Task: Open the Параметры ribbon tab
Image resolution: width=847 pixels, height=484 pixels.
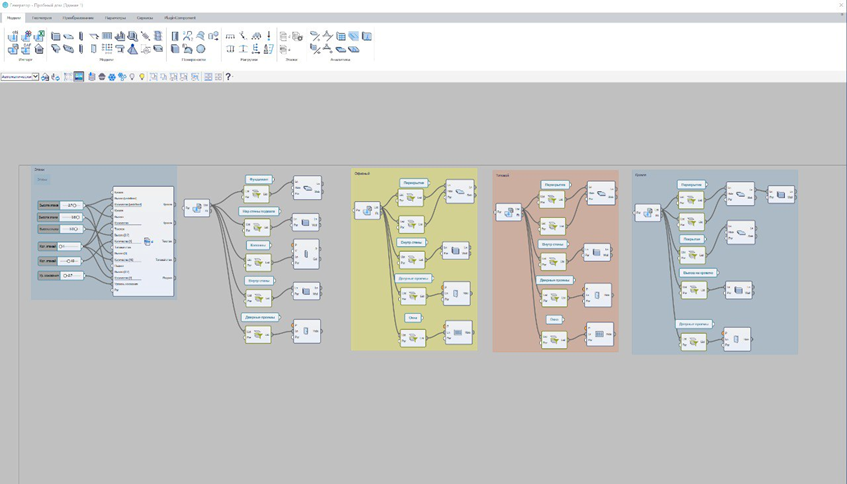Action: click(x=115, y=18)
